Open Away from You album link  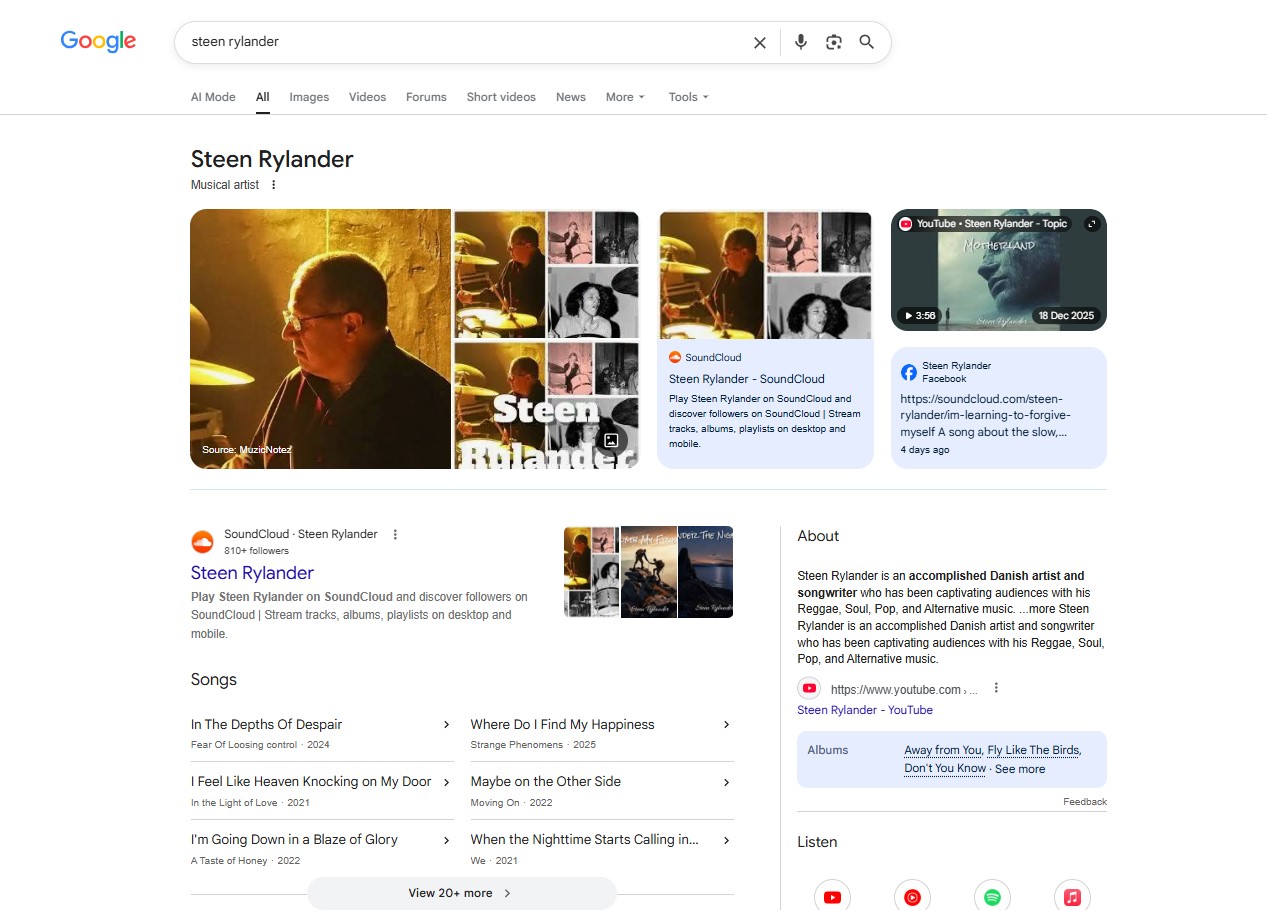(943, 750)
